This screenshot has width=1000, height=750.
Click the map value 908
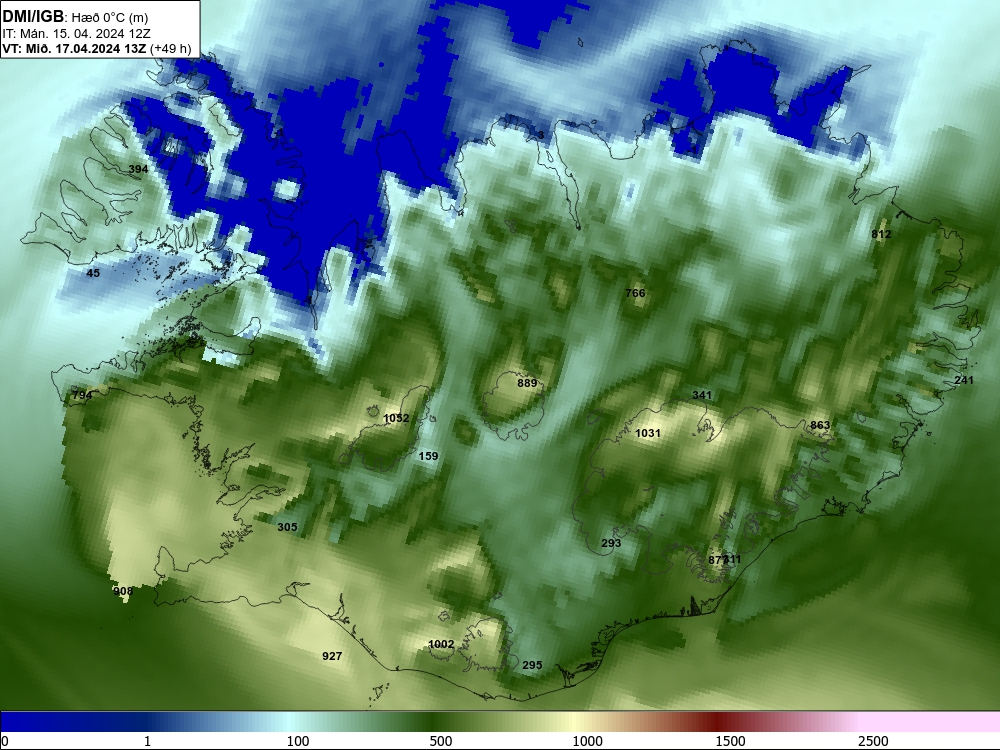pyautogui.click(x=123, y=591)
